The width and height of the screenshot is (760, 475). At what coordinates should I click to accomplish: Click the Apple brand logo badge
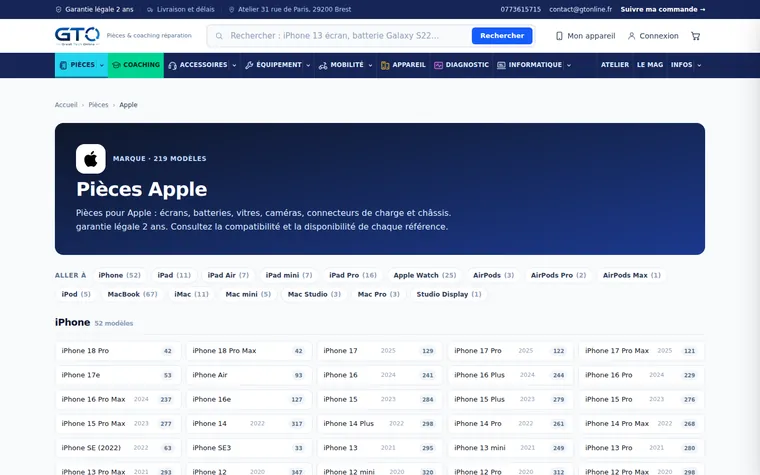91,158
